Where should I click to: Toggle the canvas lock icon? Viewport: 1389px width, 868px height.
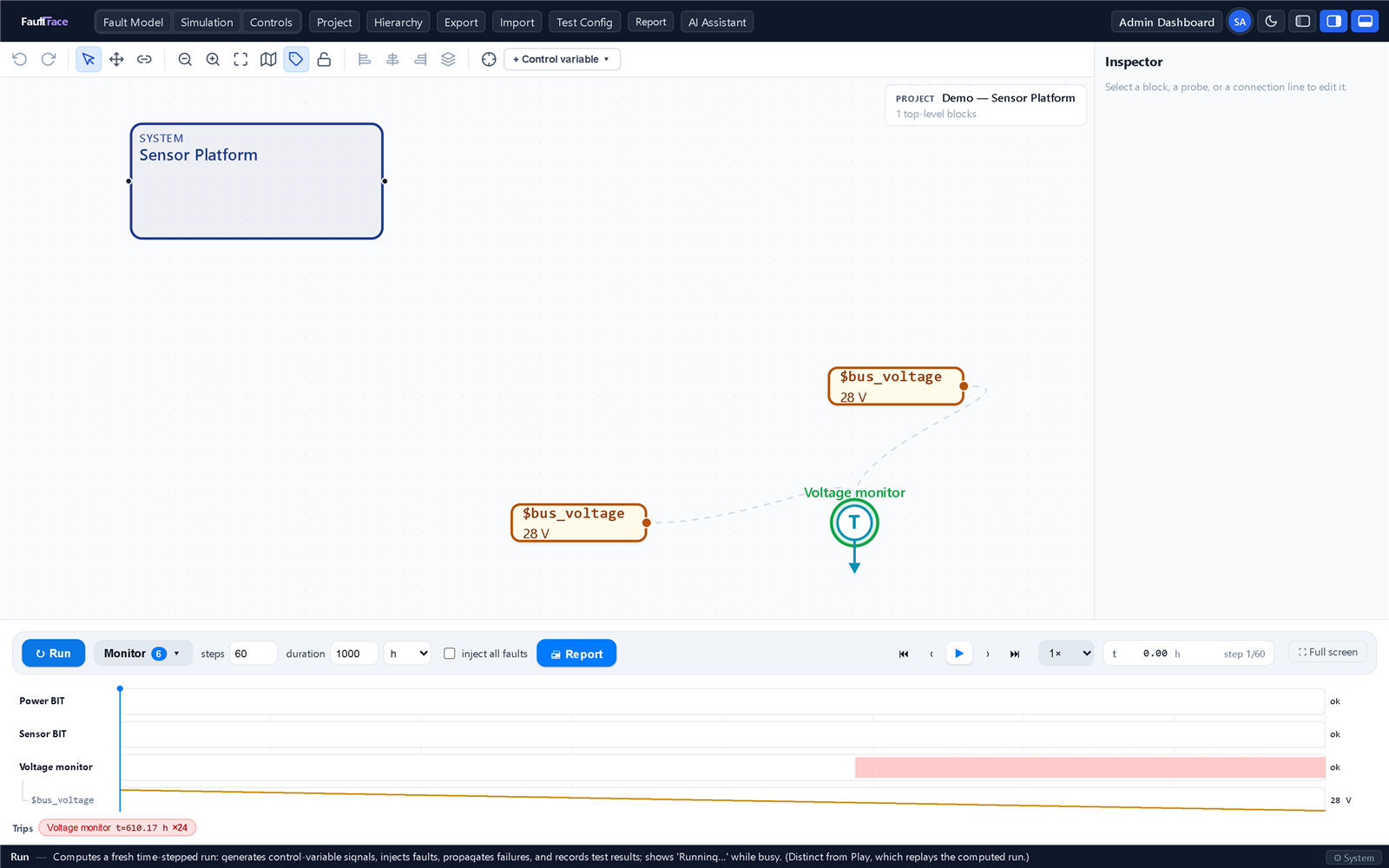(324, 59)
